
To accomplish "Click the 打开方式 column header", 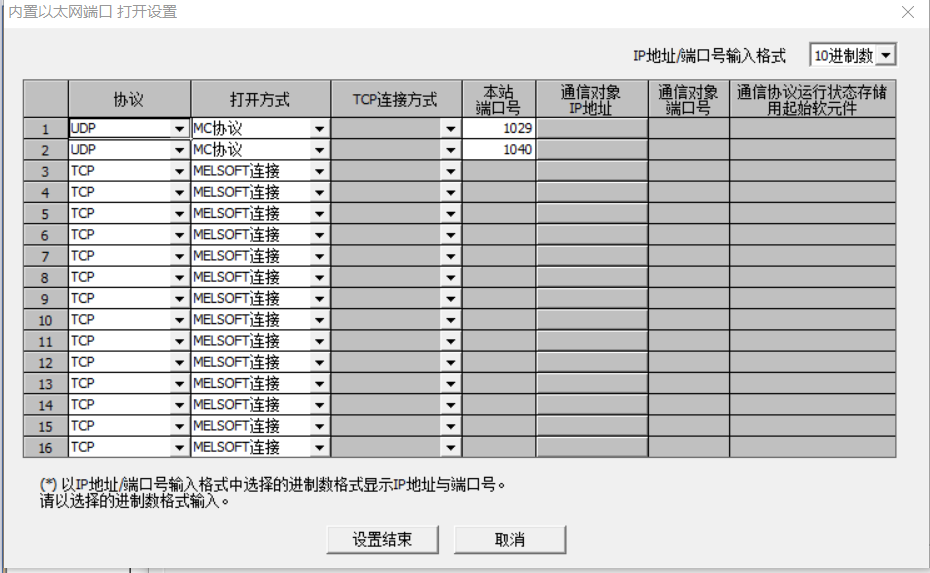I will click(x=260, y=99).
